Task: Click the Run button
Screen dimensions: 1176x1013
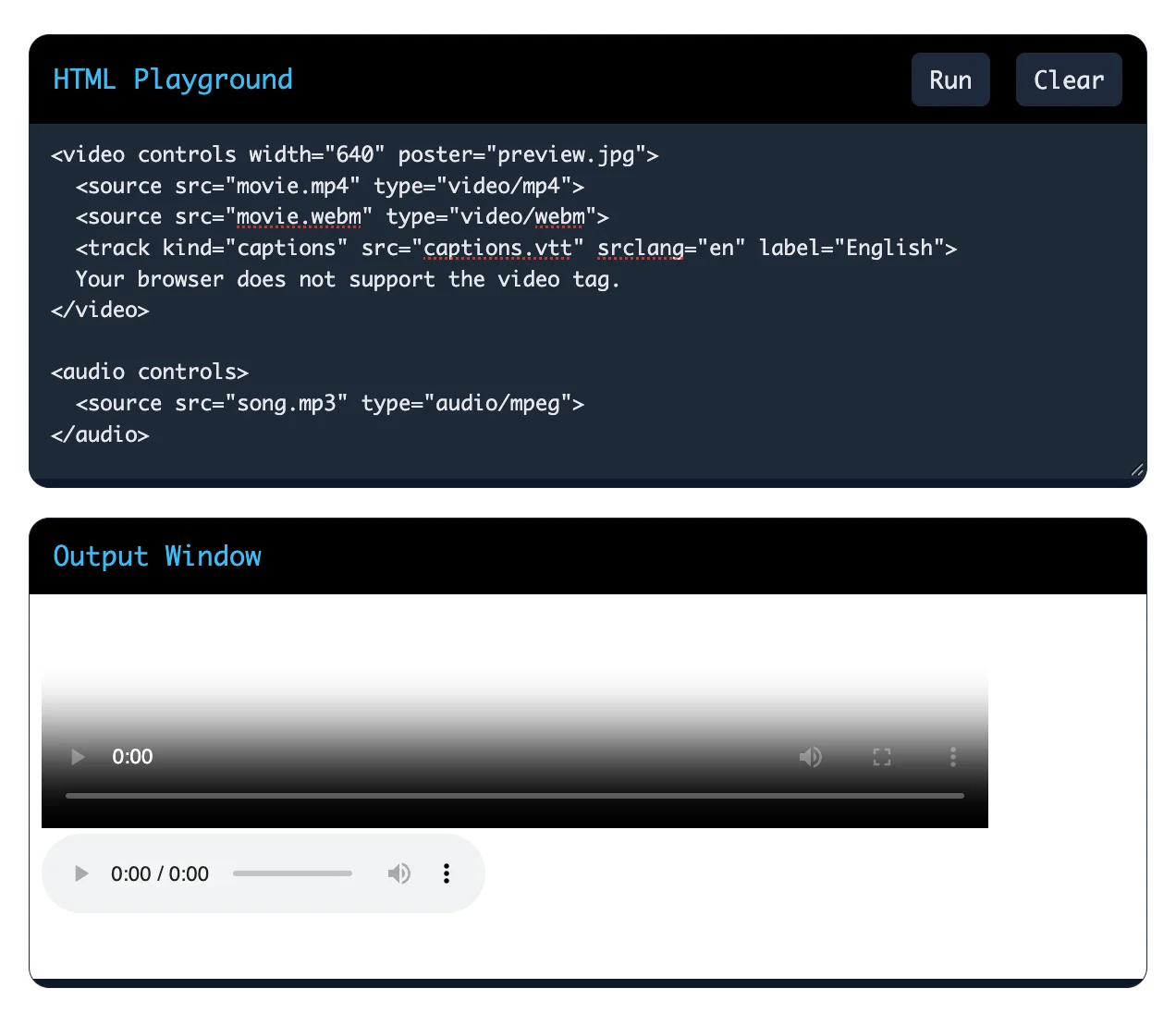Action: click(x=950, y=79)
